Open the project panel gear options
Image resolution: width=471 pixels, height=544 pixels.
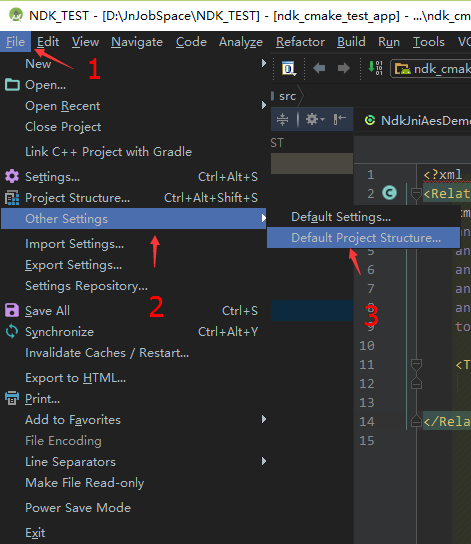[314, 120]
